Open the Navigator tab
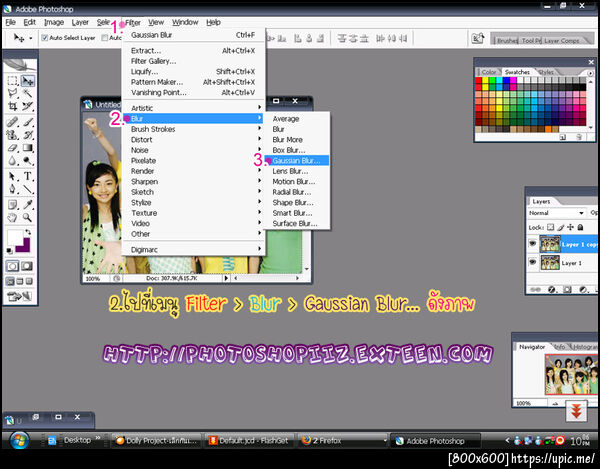 point(532,347)
